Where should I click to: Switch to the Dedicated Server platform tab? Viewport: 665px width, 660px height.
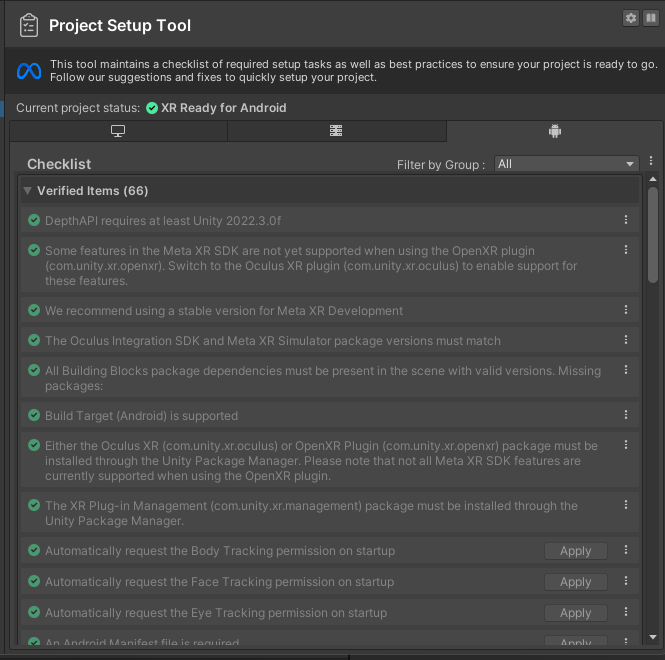(336, 131)
